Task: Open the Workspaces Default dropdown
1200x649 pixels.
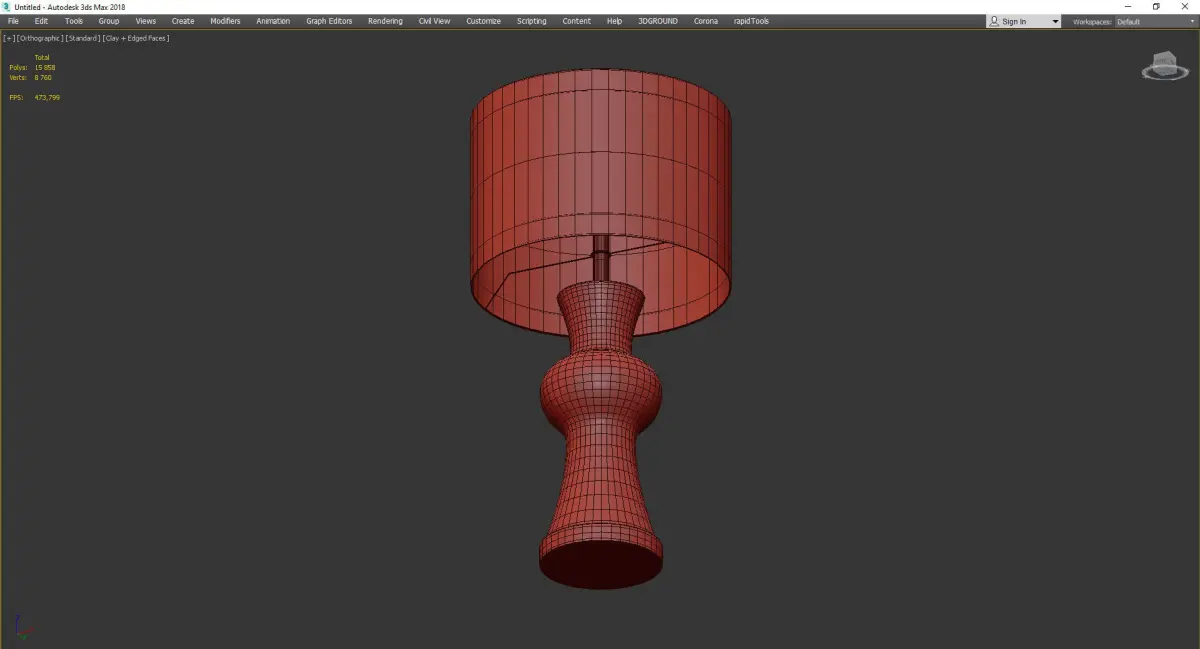Action: tap(1154, 22)
